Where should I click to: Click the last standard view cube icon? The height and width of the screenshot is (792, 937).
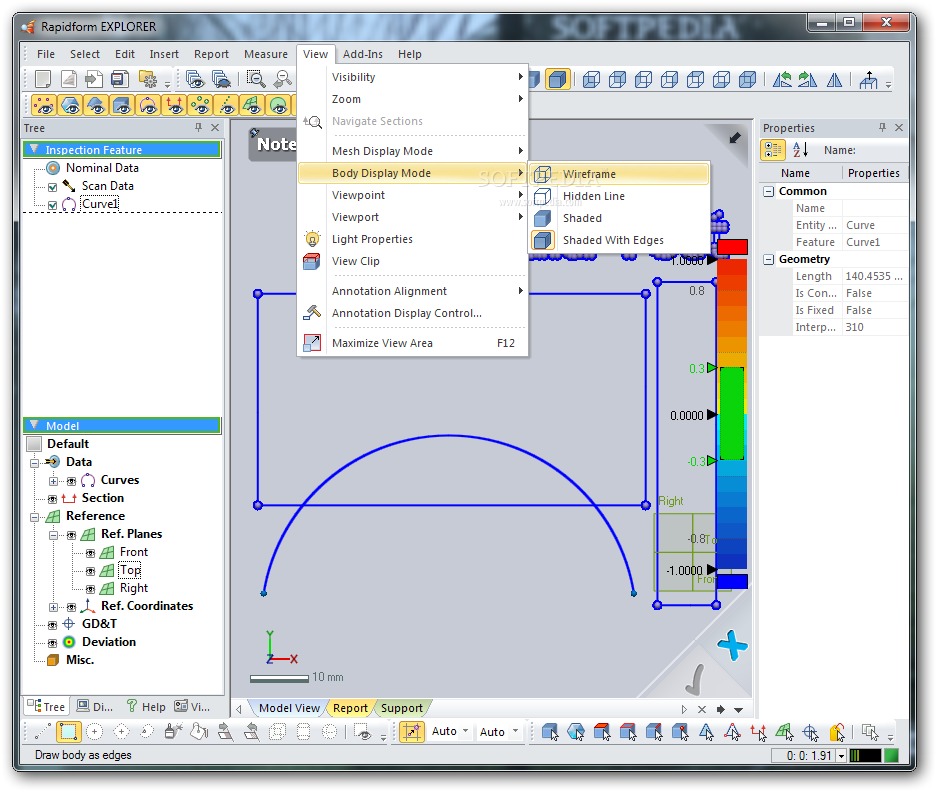pos(748,79)
